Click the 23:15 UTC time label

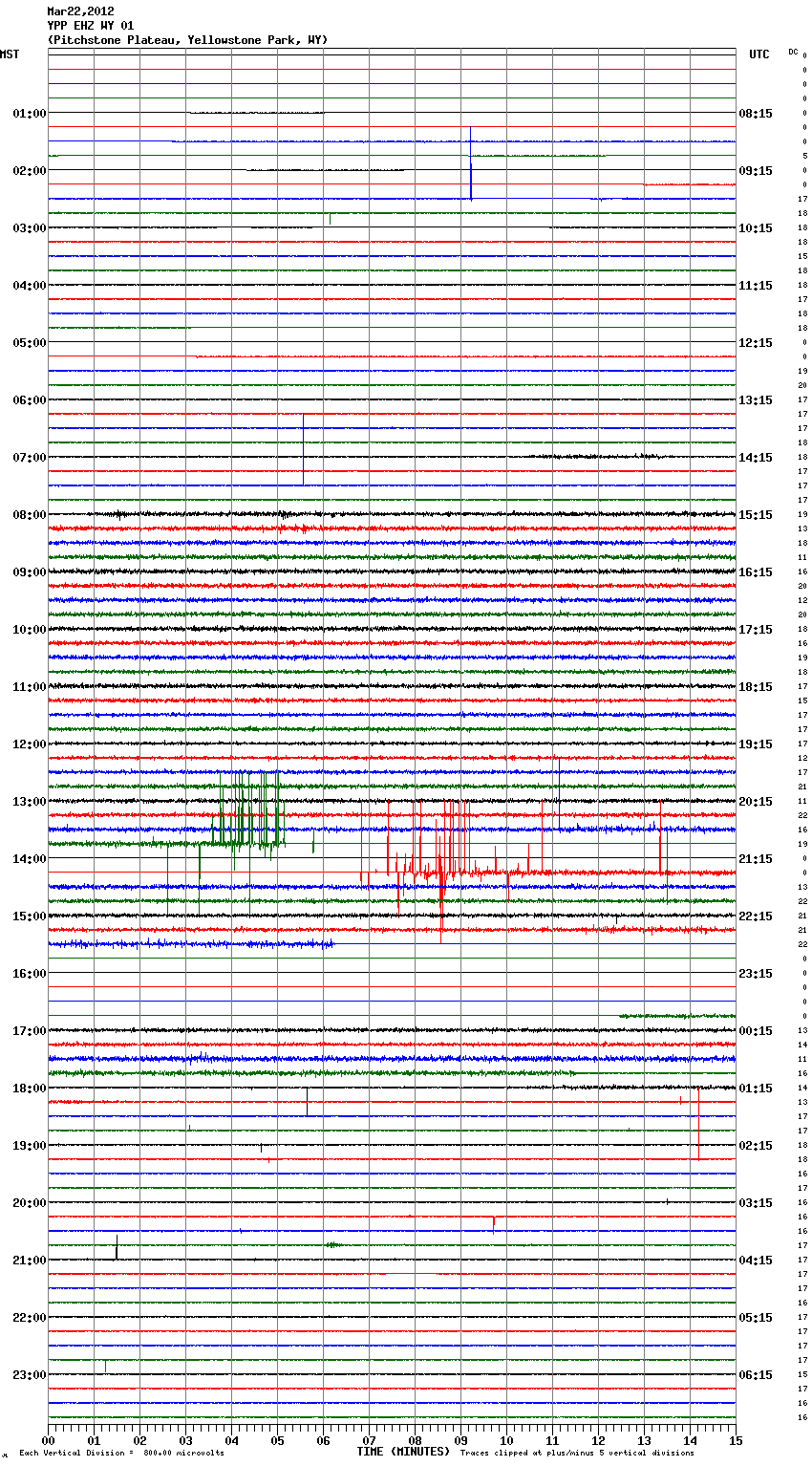pyautogui.click(x=756, y=974)
